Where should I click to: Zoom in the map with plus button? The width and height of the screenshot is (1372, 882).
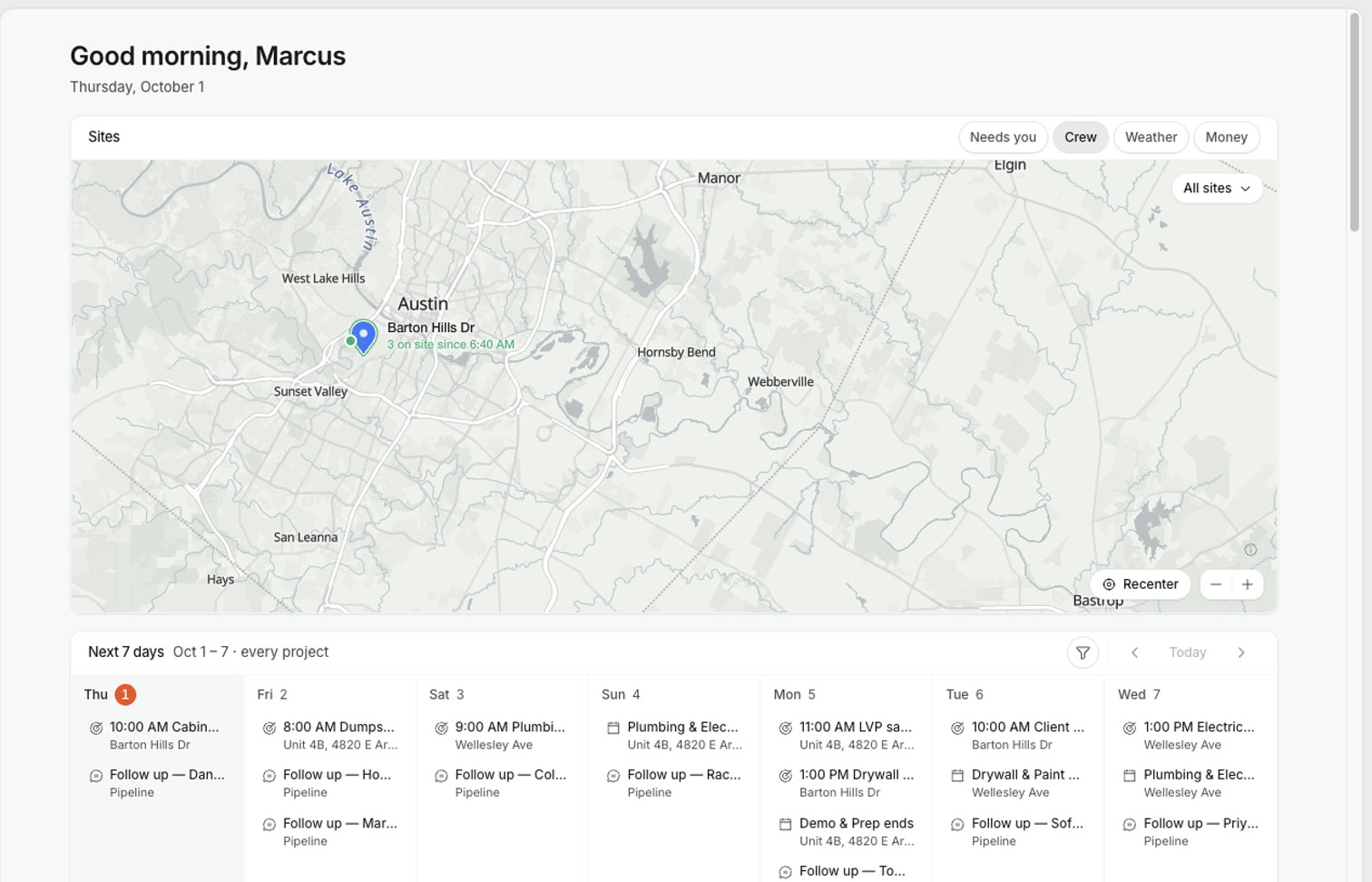1248,584
